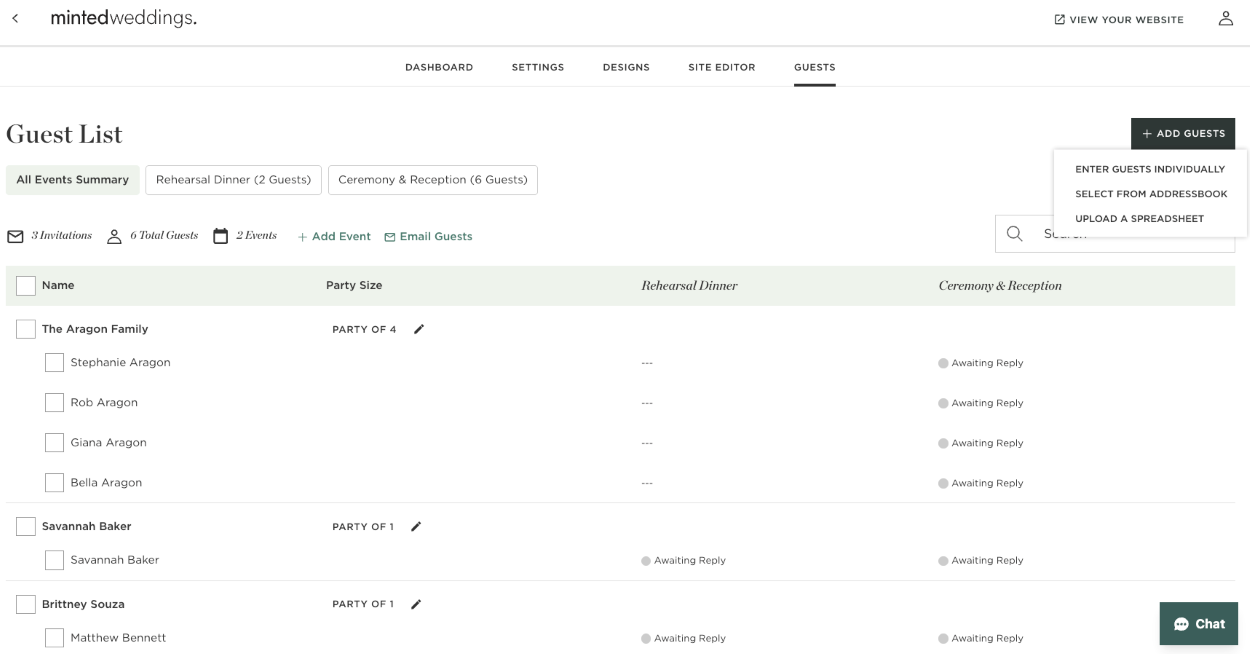Click the Add Event link
The image size is (1250, 654).
(x=334, y=237)
